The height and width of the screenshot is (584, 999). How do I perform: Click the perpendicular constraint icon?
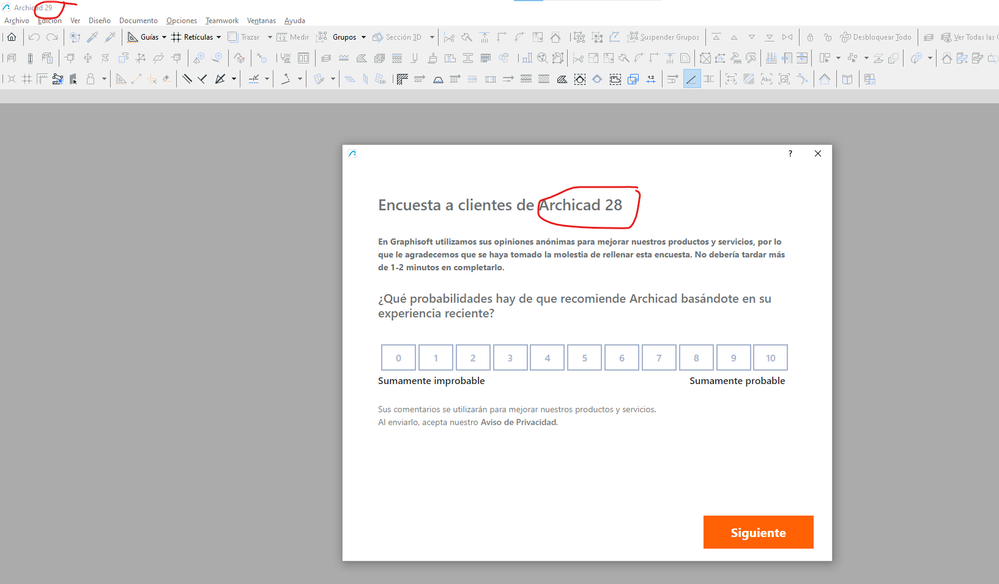(202, 79)
